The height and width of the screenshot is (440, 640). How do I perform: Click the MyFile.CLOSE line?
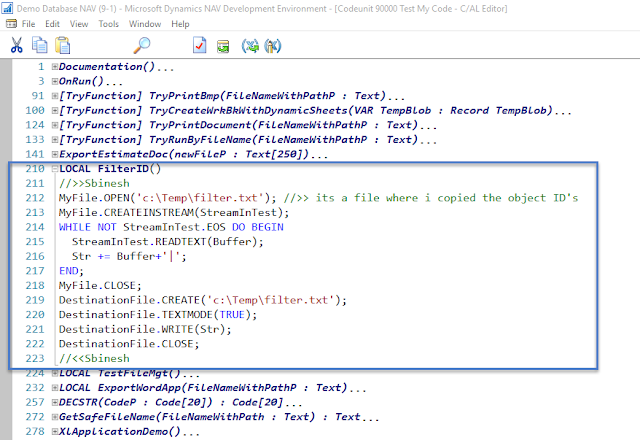pos(100,286)
